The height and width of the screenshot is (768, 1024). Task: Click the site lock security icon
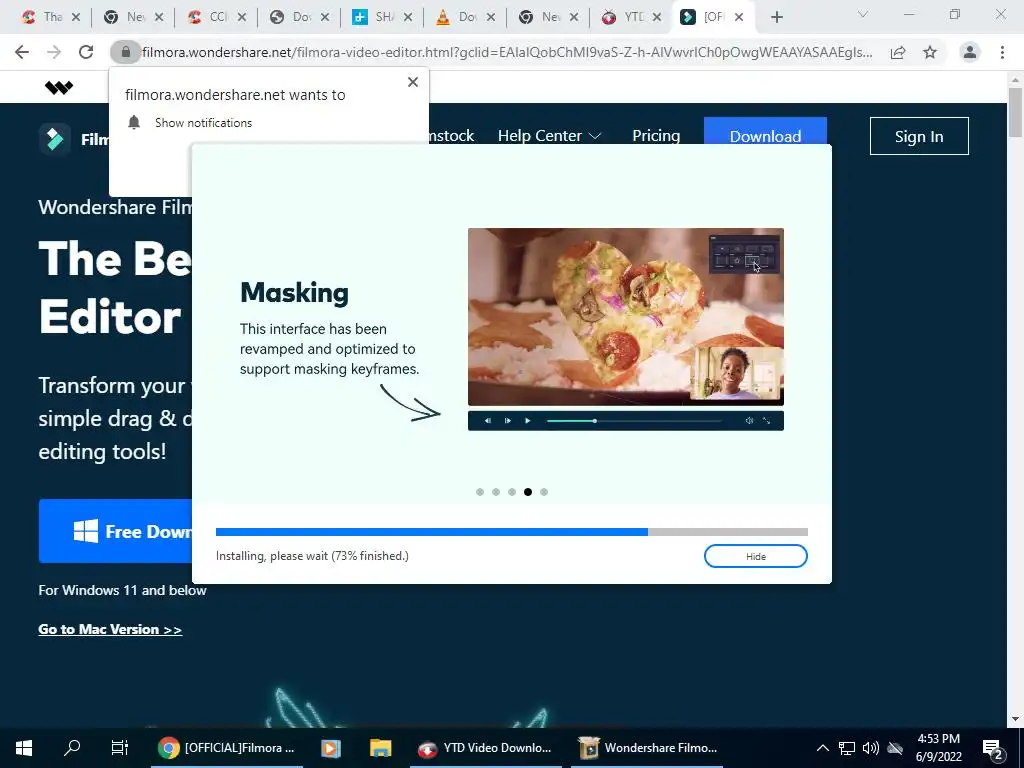pos(125,52)
